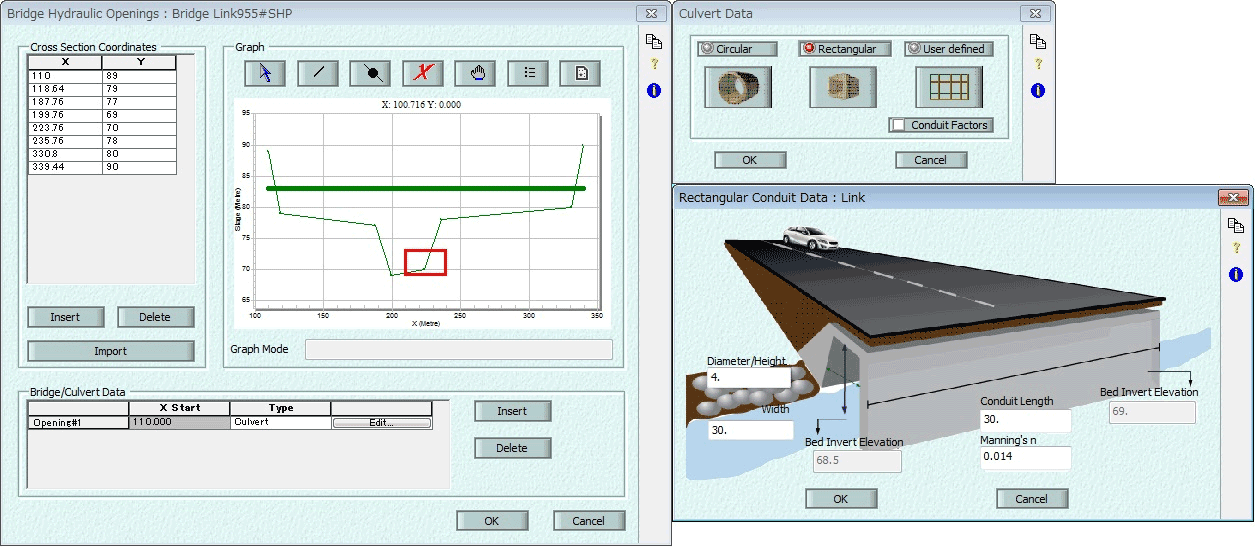Click the circular pipe culvert picture button

click(x=738, y=87)
